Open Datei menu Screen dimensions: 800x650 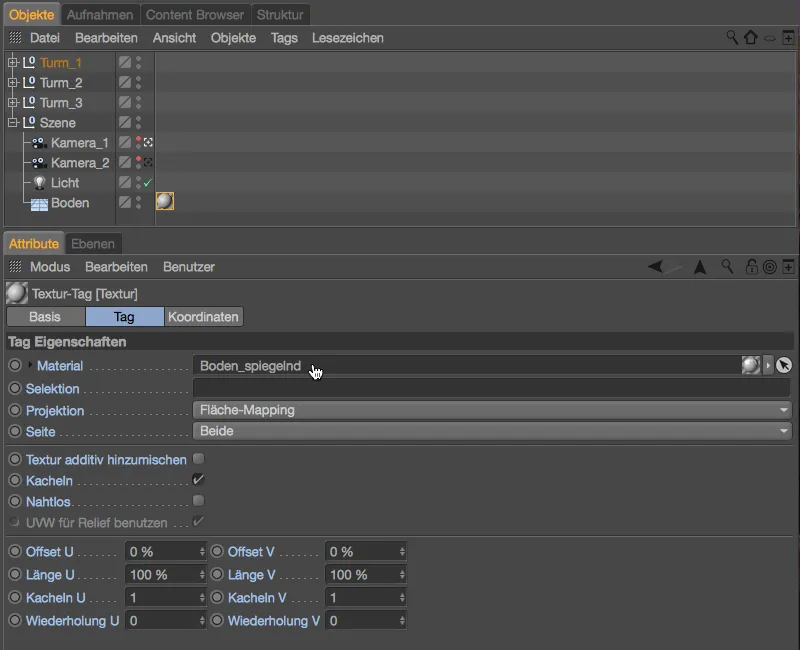tap(45, 38)
